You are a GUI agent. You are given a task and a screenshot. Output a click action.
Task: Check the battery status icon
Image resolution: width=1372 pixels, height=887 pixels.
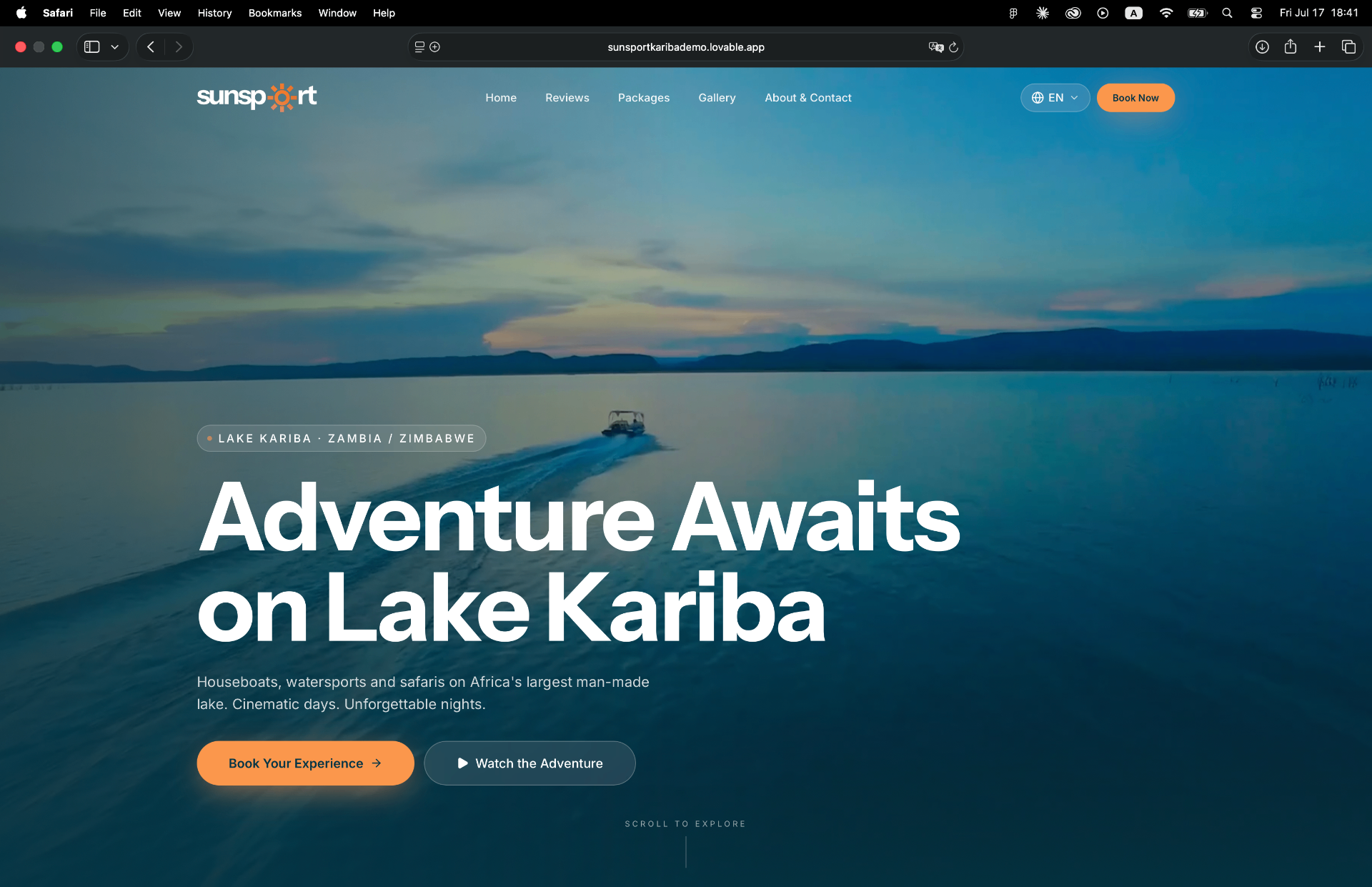pyautogui.click(x=1197, y=13)
